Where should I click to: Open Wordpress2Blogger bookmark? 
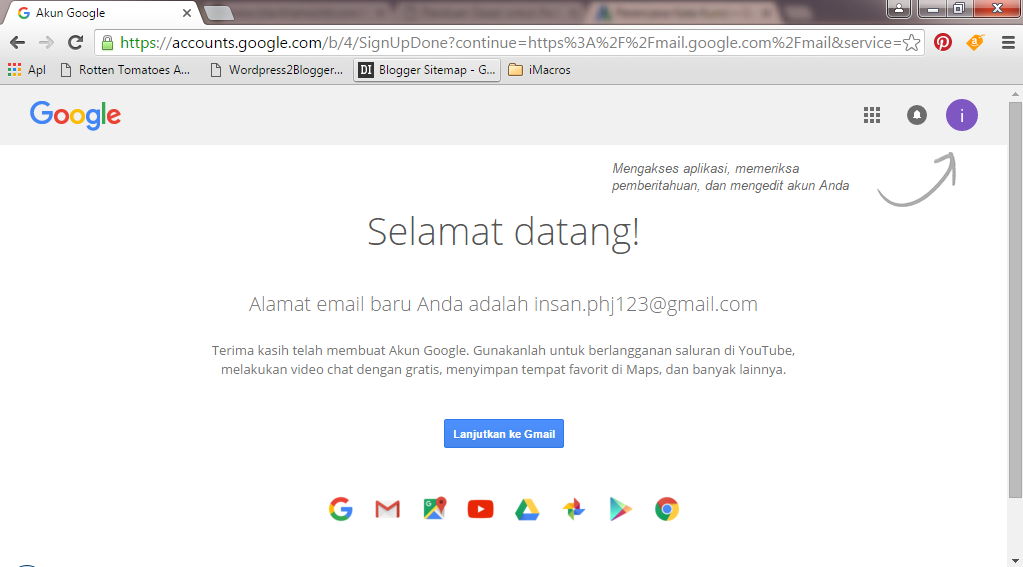tap(277, 70)
